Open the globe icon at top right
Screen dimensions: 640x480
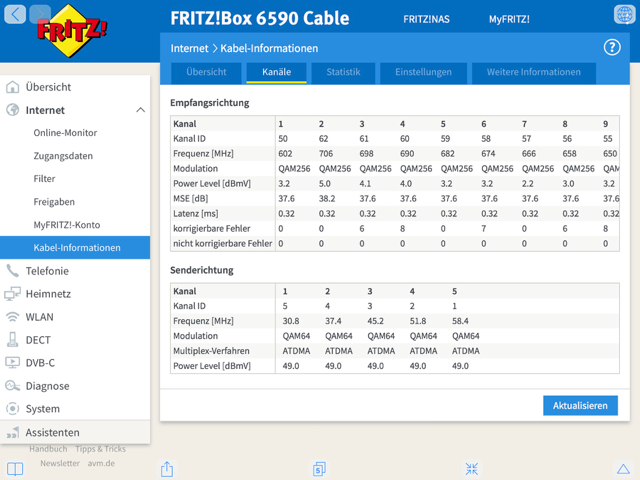pos(622,16)
